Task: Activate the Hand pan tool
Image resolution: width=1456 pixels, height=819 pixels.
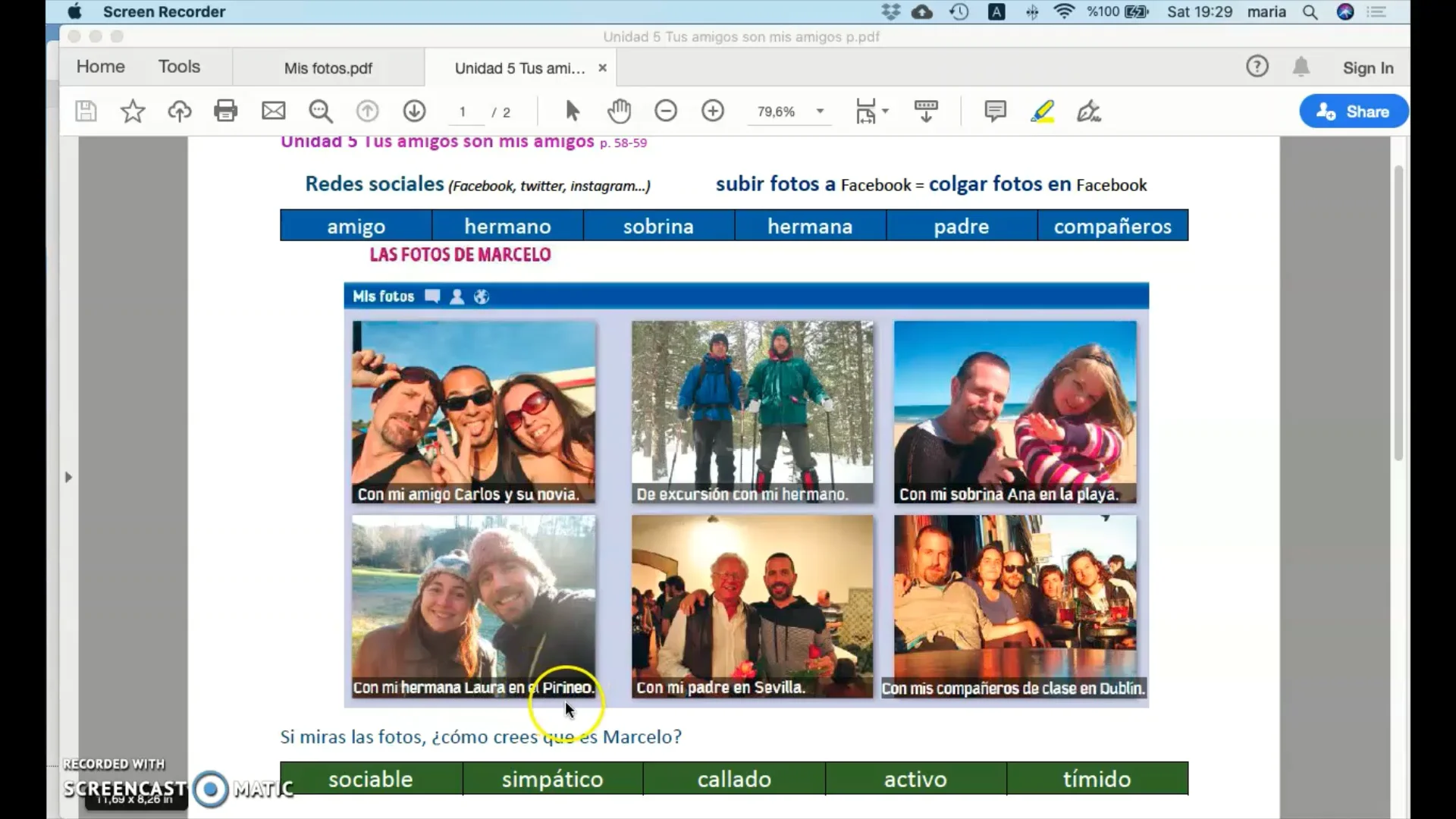Action: [619, 111]
